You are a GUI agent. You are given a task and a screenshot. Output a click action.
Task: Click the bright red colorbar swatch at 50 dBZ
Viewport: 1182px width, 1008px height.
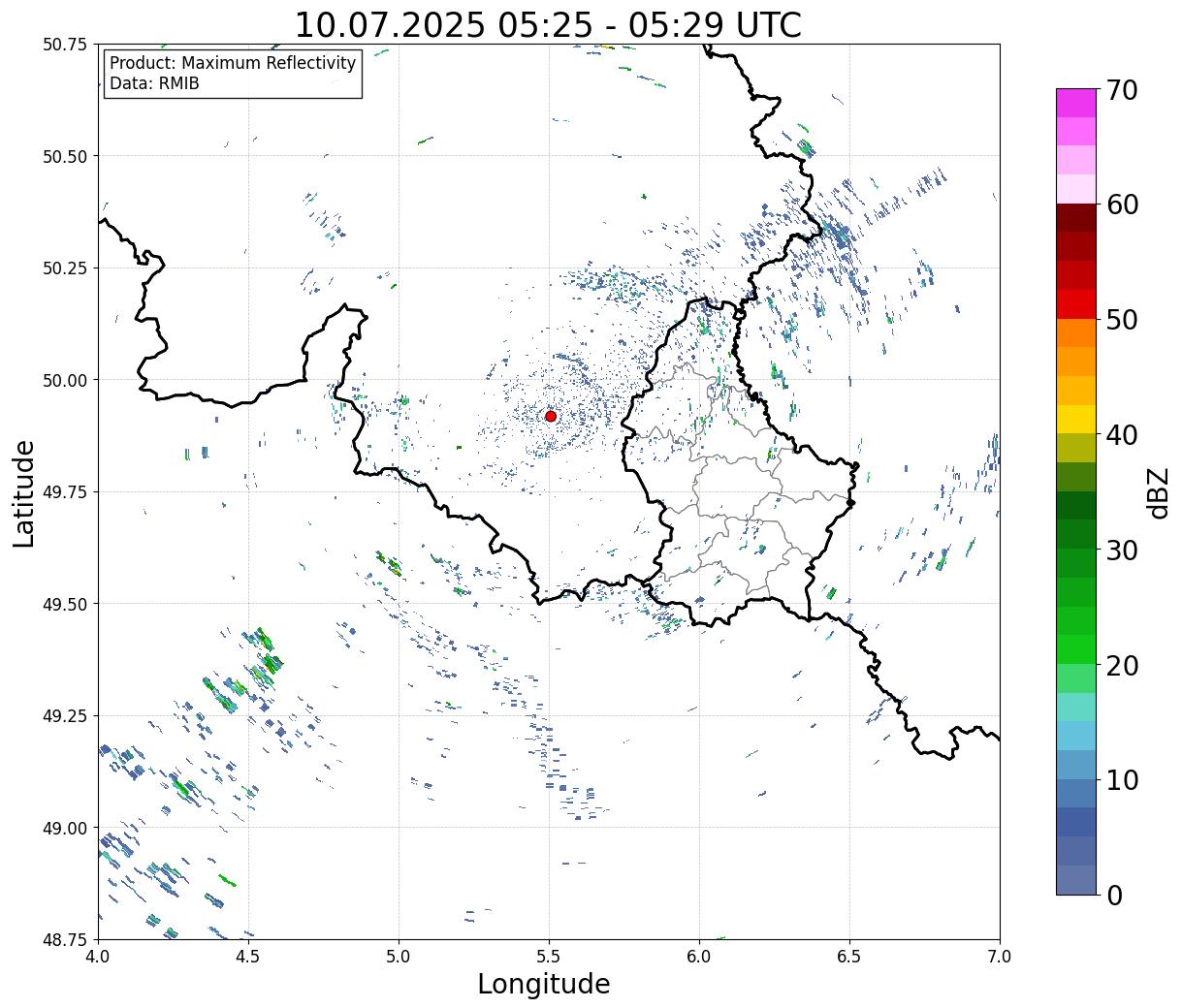pyautogui.click(x=1076, y=304)
